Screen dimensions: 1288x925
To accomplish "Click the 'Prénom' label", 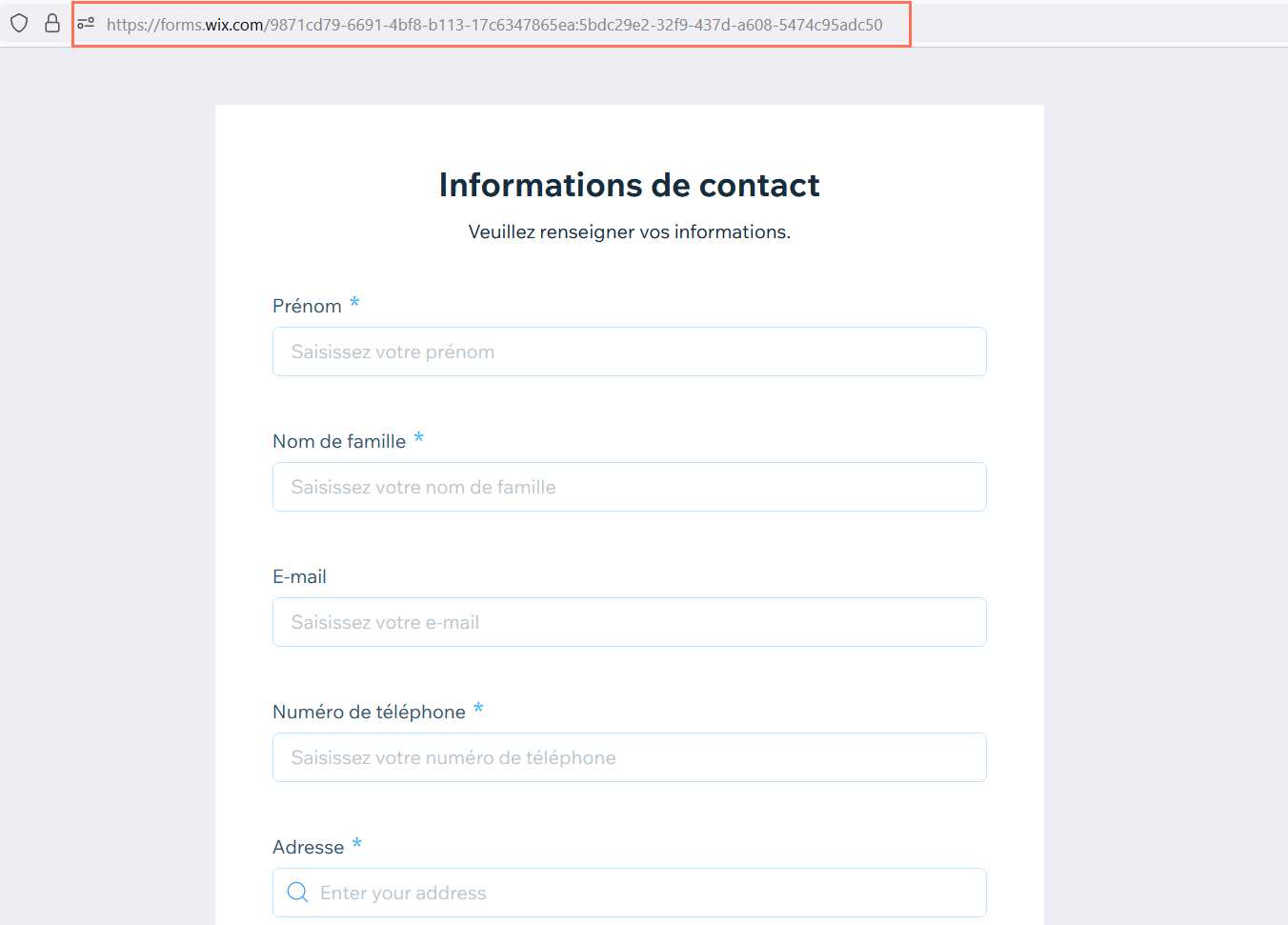I will click(x=307, y=306).
